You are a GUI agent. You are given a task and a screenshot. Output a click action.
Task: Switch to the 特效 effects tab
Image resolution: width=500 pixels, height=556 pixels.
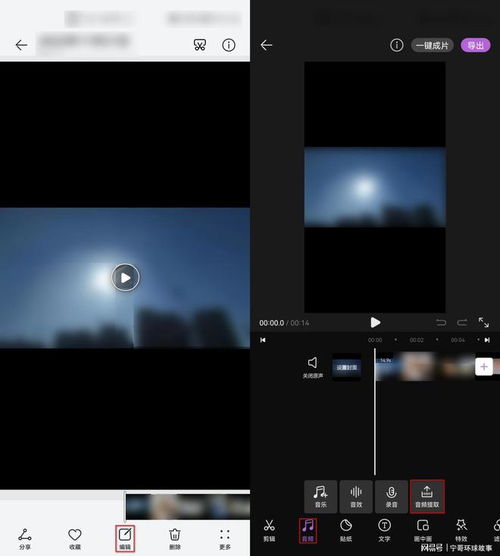click(x=461, y=530)
